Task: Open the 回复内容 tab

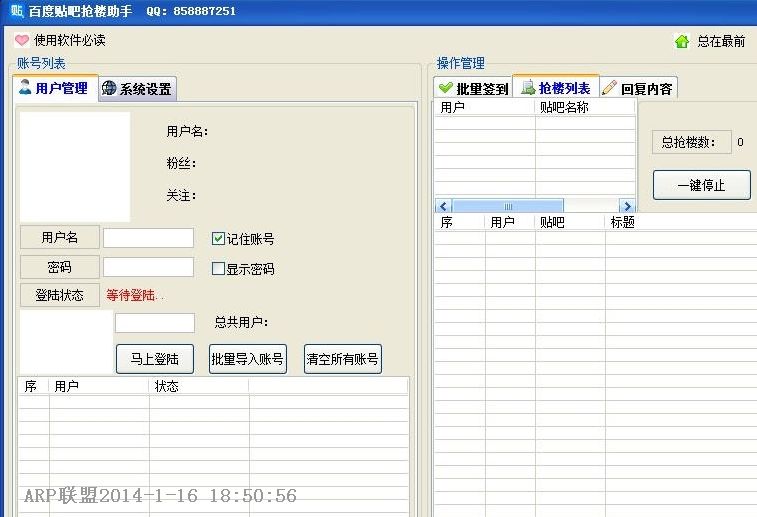Action: pyautogui.click(x=639, y=89)
